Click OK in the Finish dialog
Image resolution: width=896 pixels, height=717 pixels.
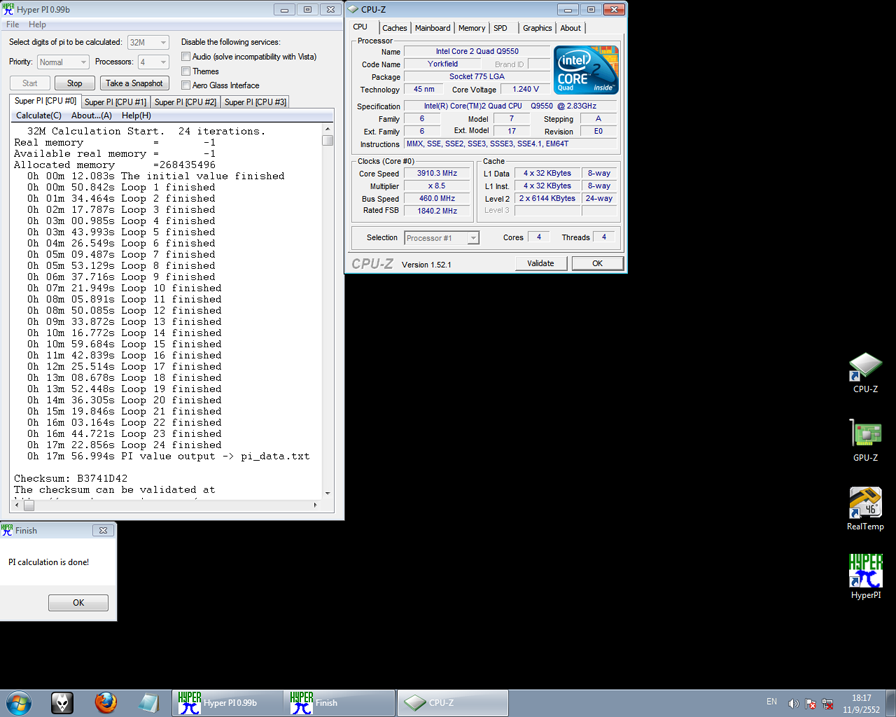[x=78, y=603]
